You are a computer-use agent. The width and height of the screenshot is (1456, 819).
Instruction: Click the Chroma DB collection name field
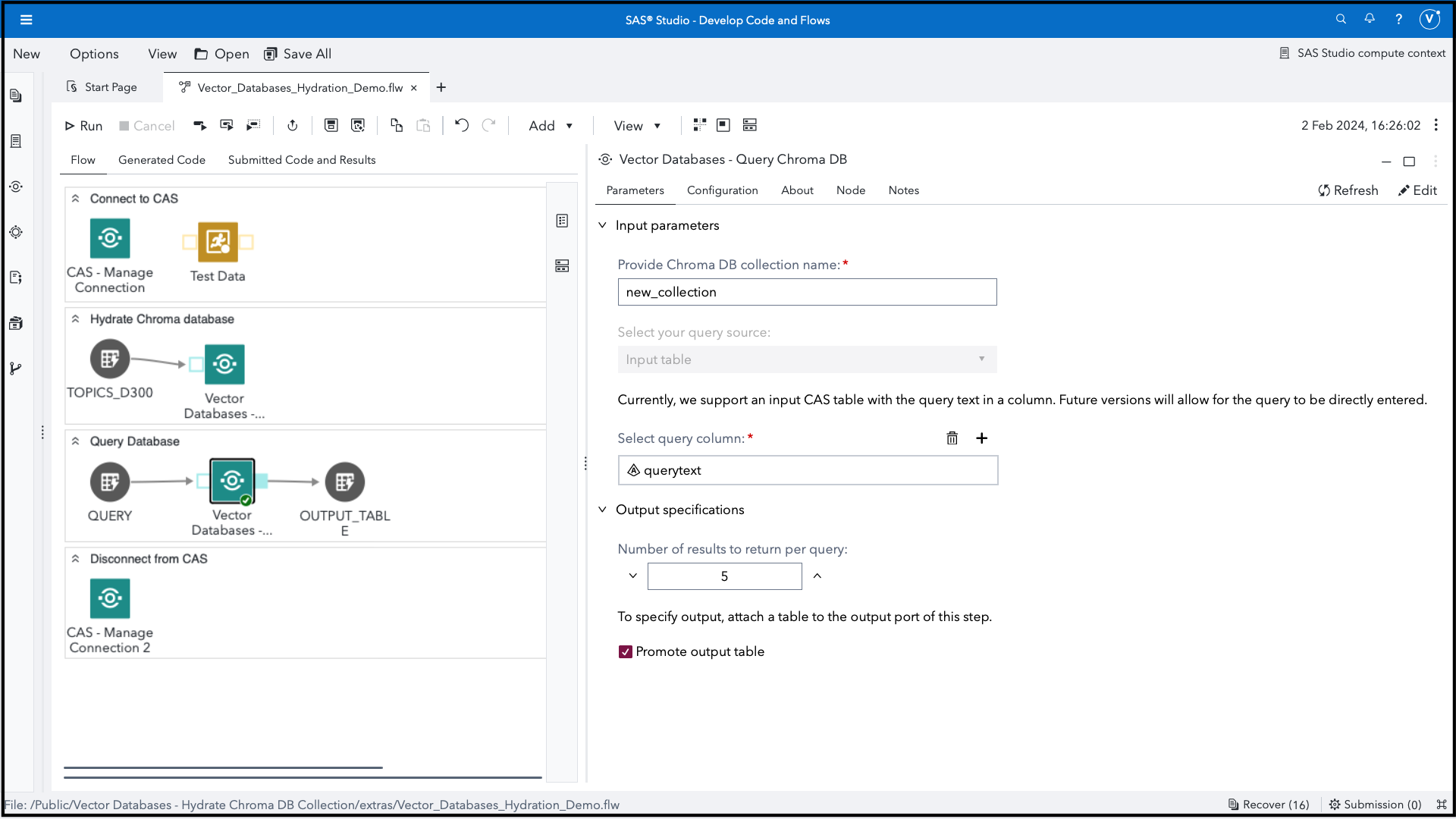coord(807,292)
